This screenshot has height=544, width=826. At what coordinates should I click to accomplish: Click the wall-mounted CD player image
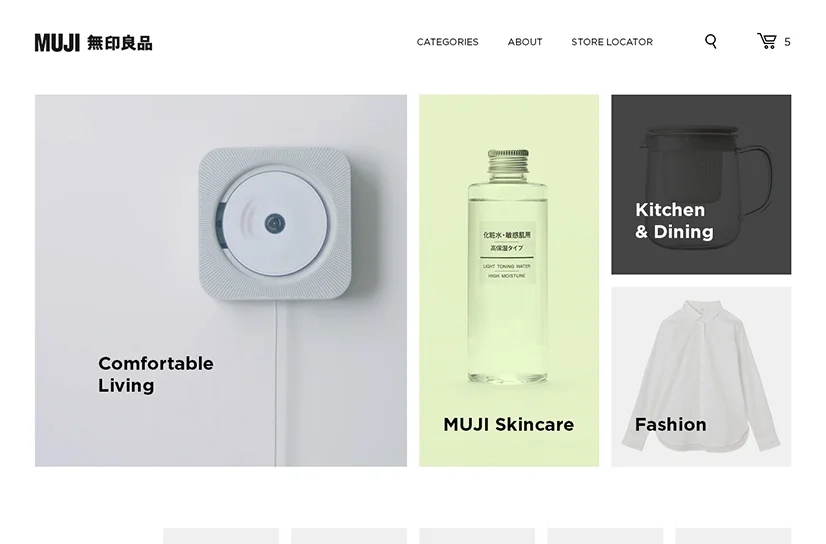click(x=274, y=224)
